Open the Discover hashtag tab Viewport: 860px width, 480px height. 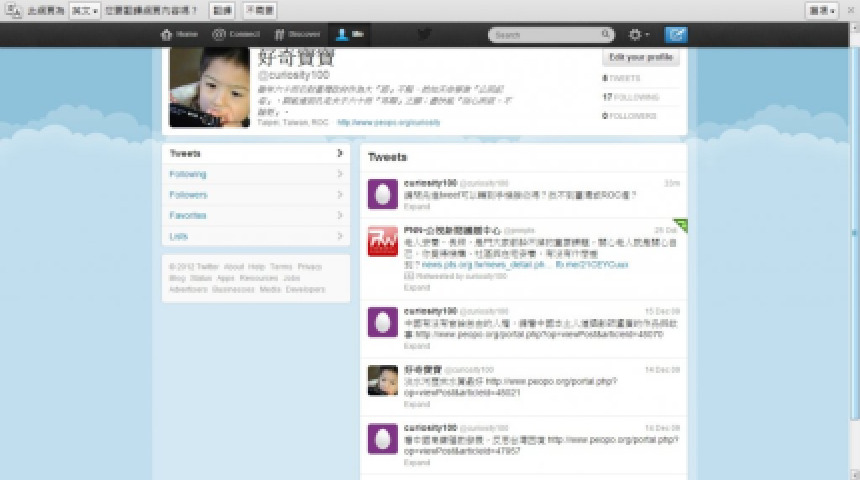(x=281, y=35)
